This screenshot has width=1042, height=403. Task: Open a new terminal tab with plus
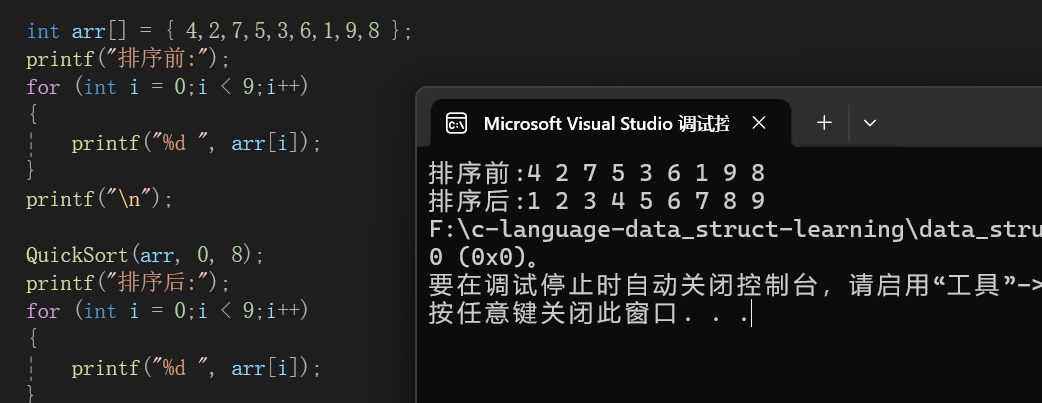[x=824, y=123]
